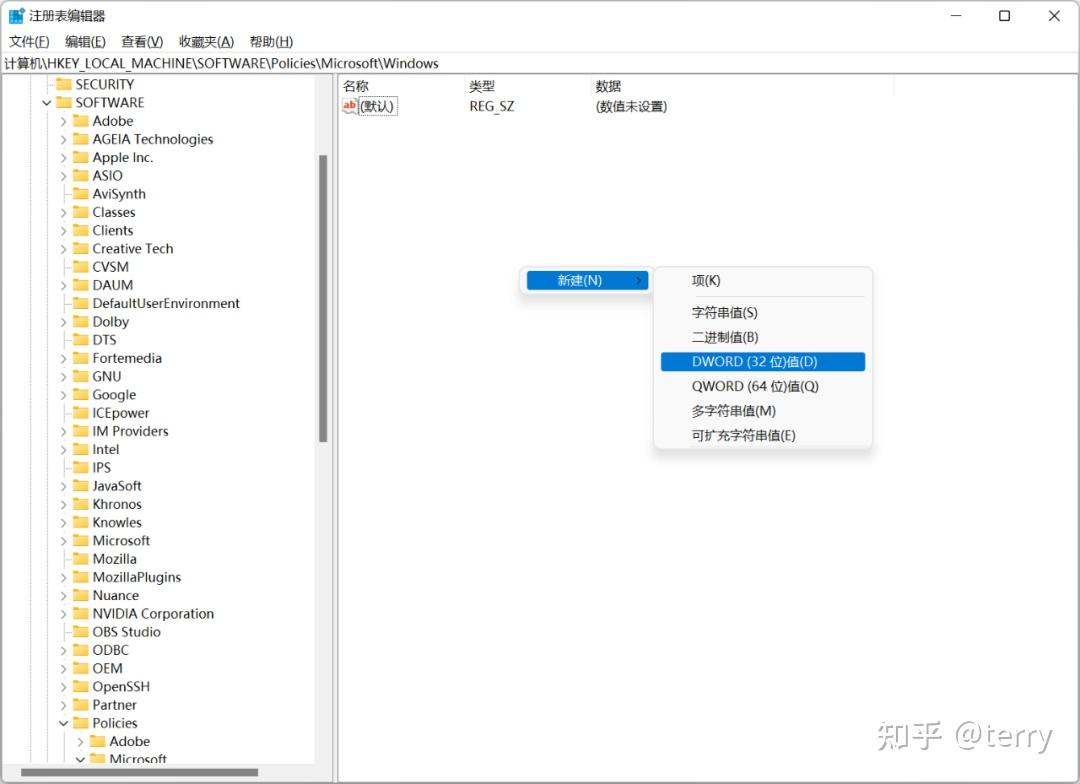1080x784 pixels.
Task: Click the DefaultUserEnvironment folder icon
Action: point(82,303)
